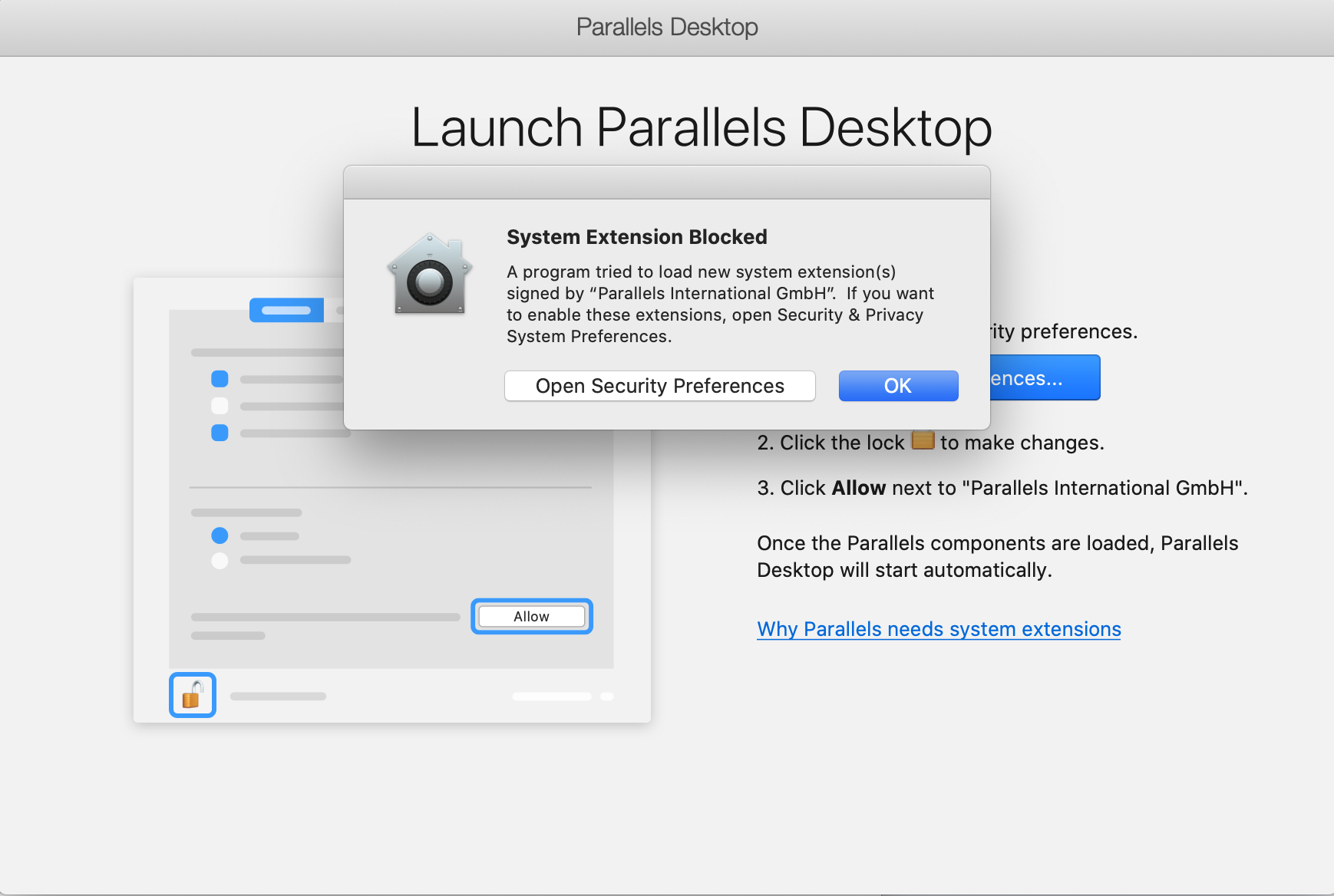Click the open padlock icon in the illustration
1334x896 pixels.
pyautogui.click(x=192, y=695)
